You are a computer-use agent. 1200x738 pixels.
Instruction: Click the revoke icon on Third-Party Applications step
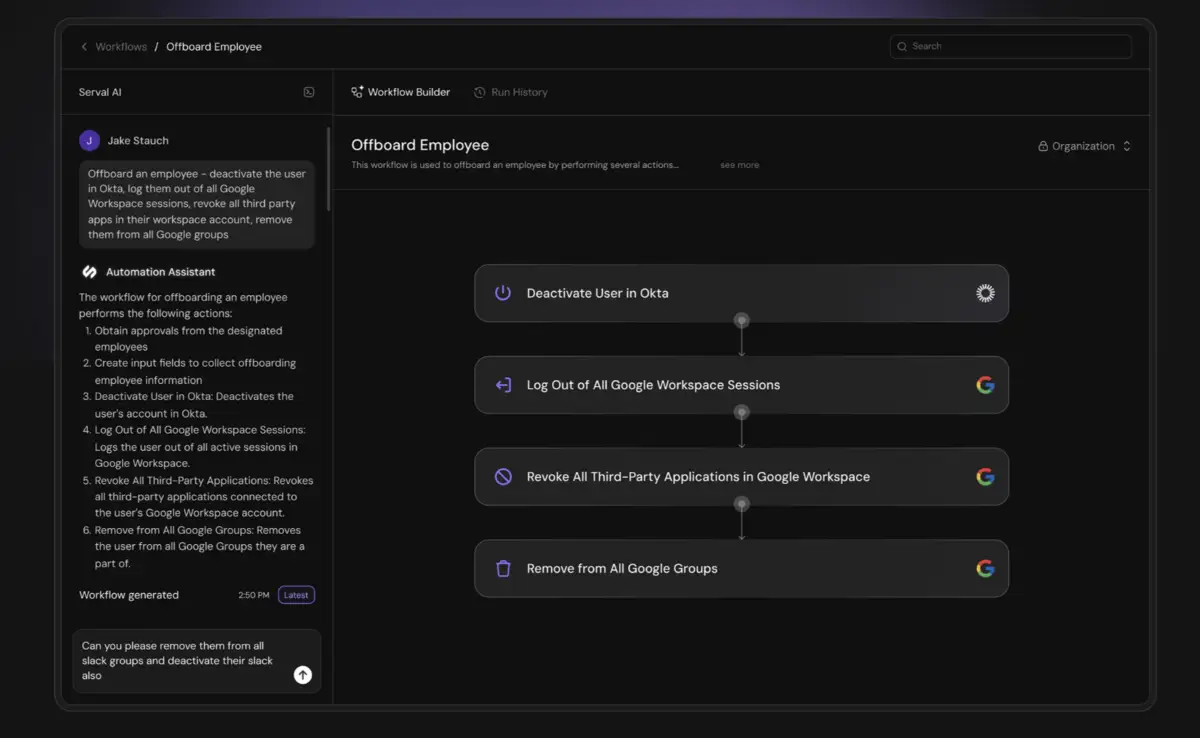[x=503, y=477]
